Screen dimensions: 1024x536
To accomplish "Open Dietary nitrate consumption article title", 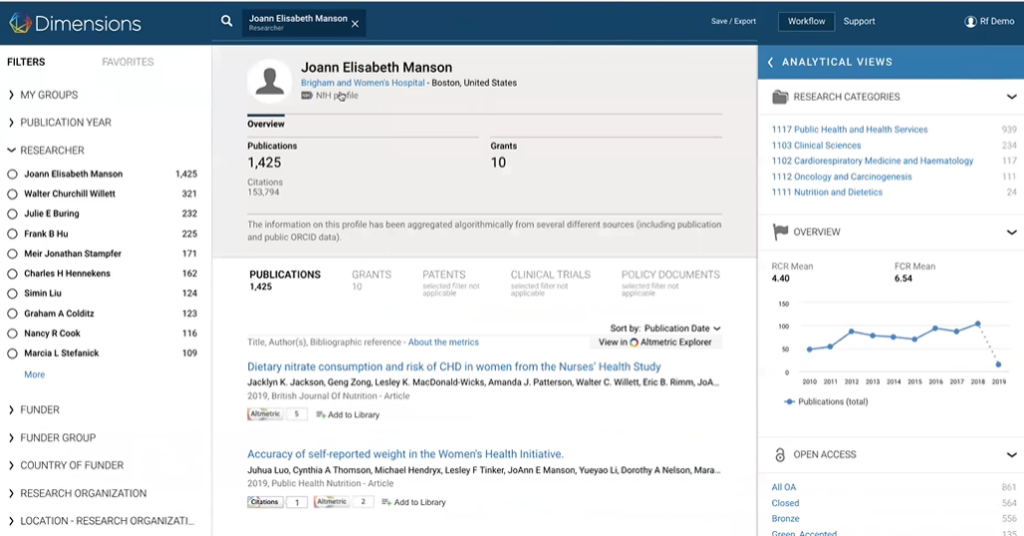I will tap(454, 367).
